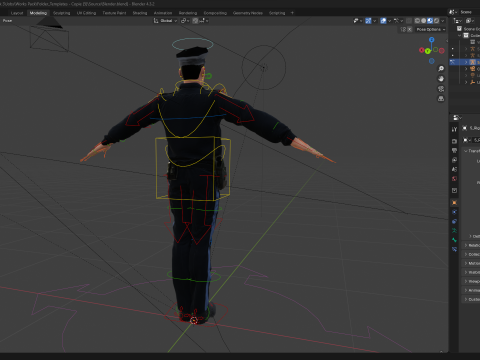Open outliner display mode dropdown

458,21
